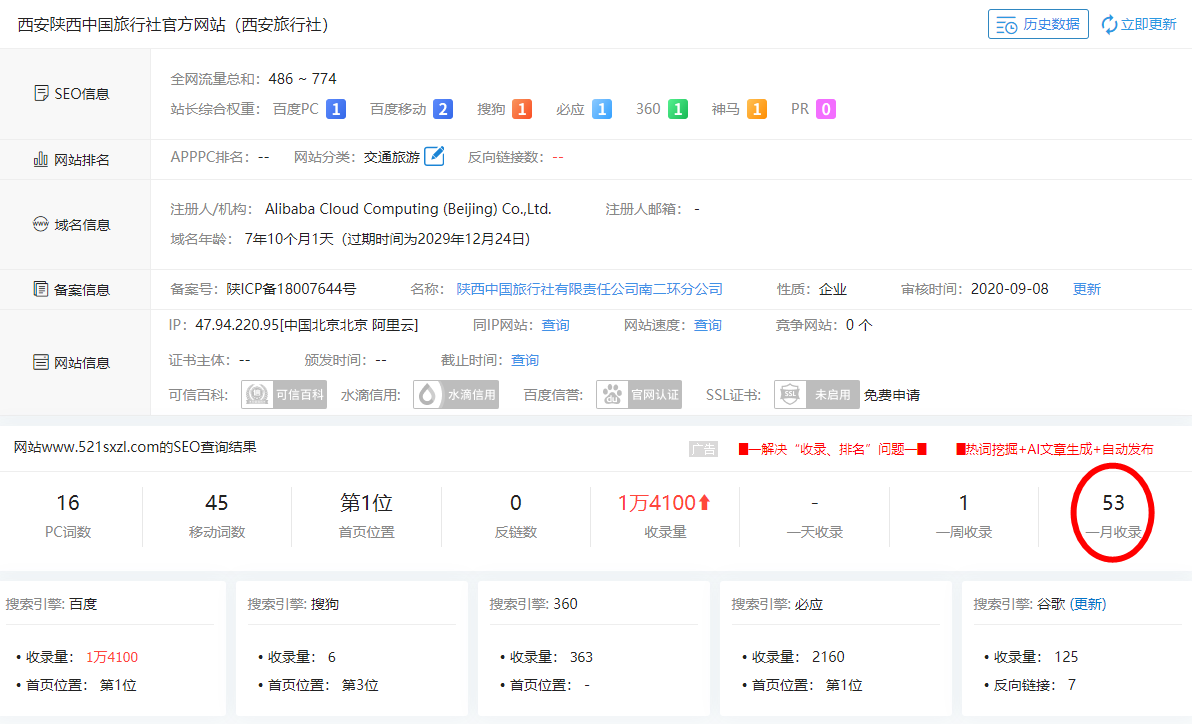Click 查询 for 截止时间
Screen dimensions: 1192x724
(x=525, y=360)
